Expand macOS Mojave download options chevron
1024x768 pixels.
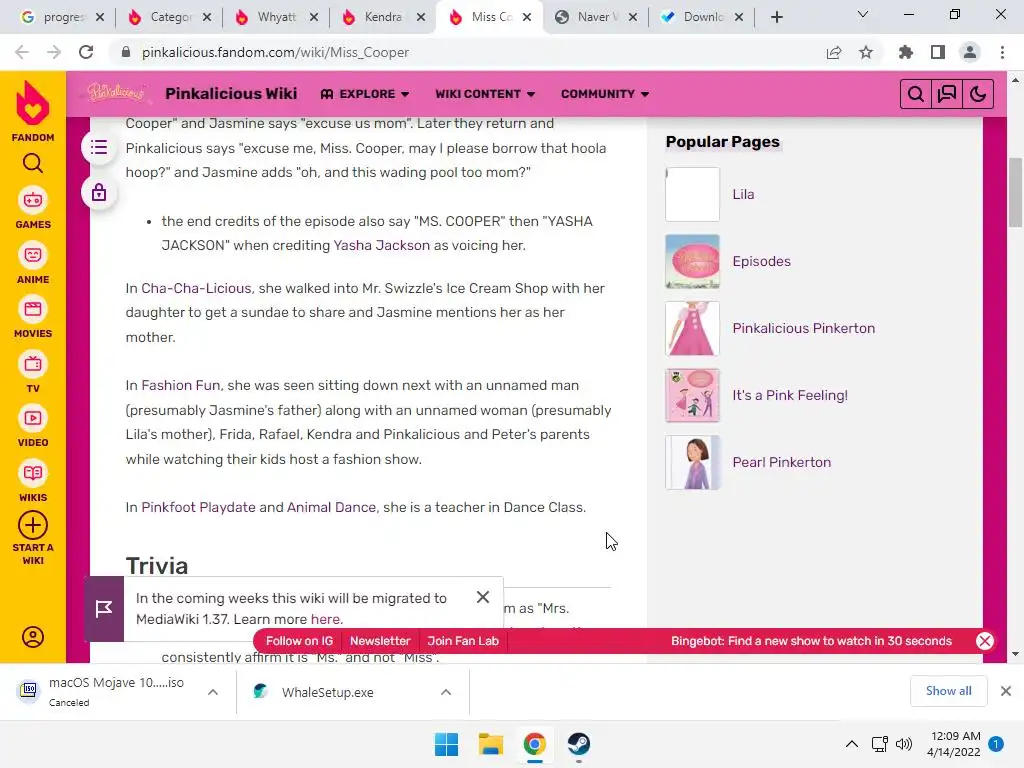[213, 692]
